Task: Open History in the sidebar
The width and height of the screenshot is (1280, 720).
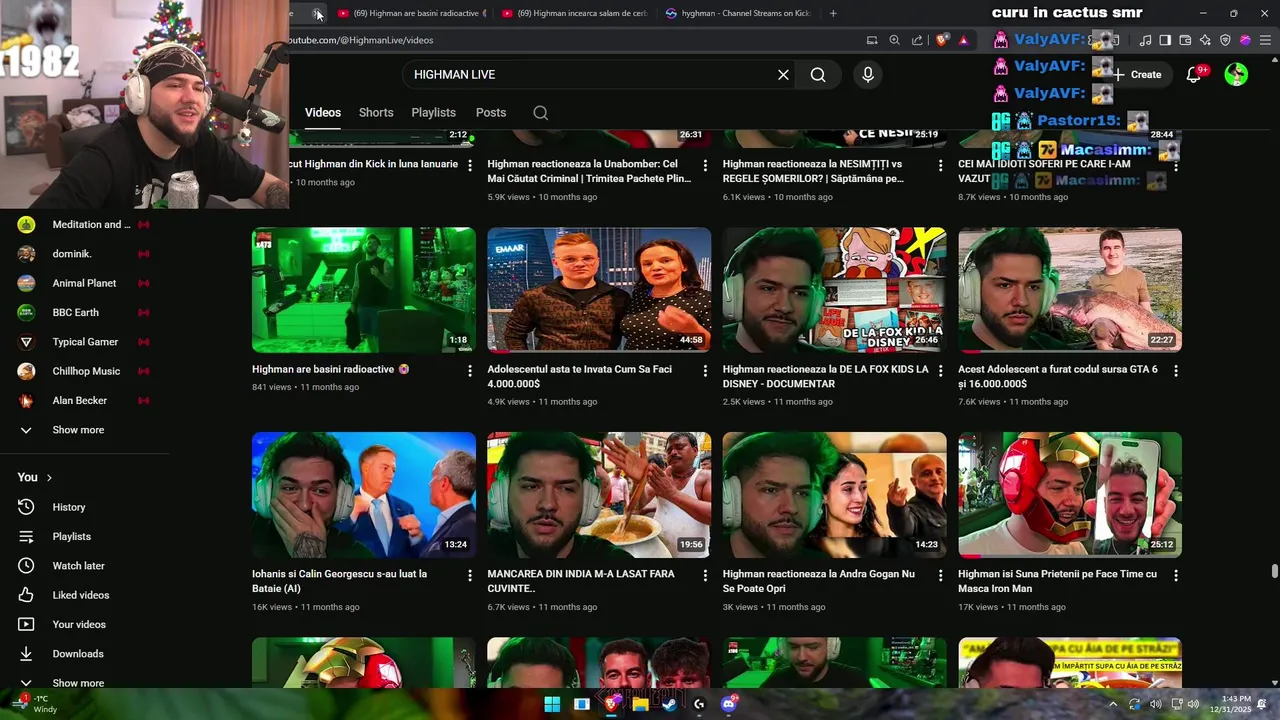Action: point(69,507)
